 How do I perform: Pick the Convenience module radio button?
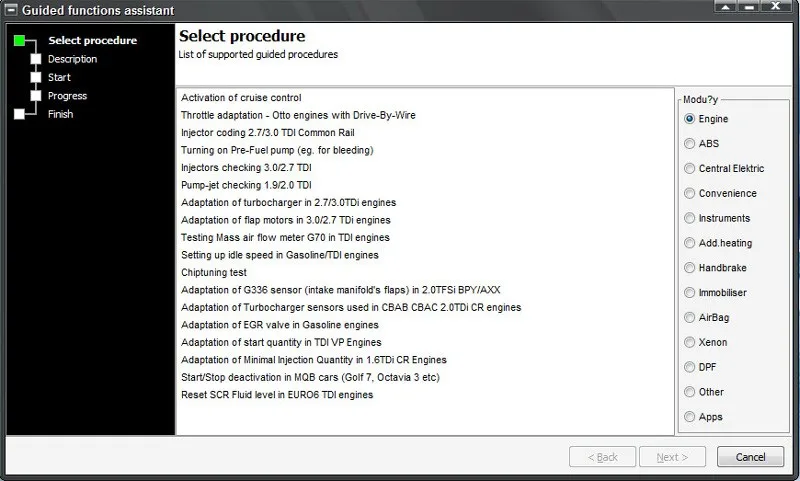689,193
